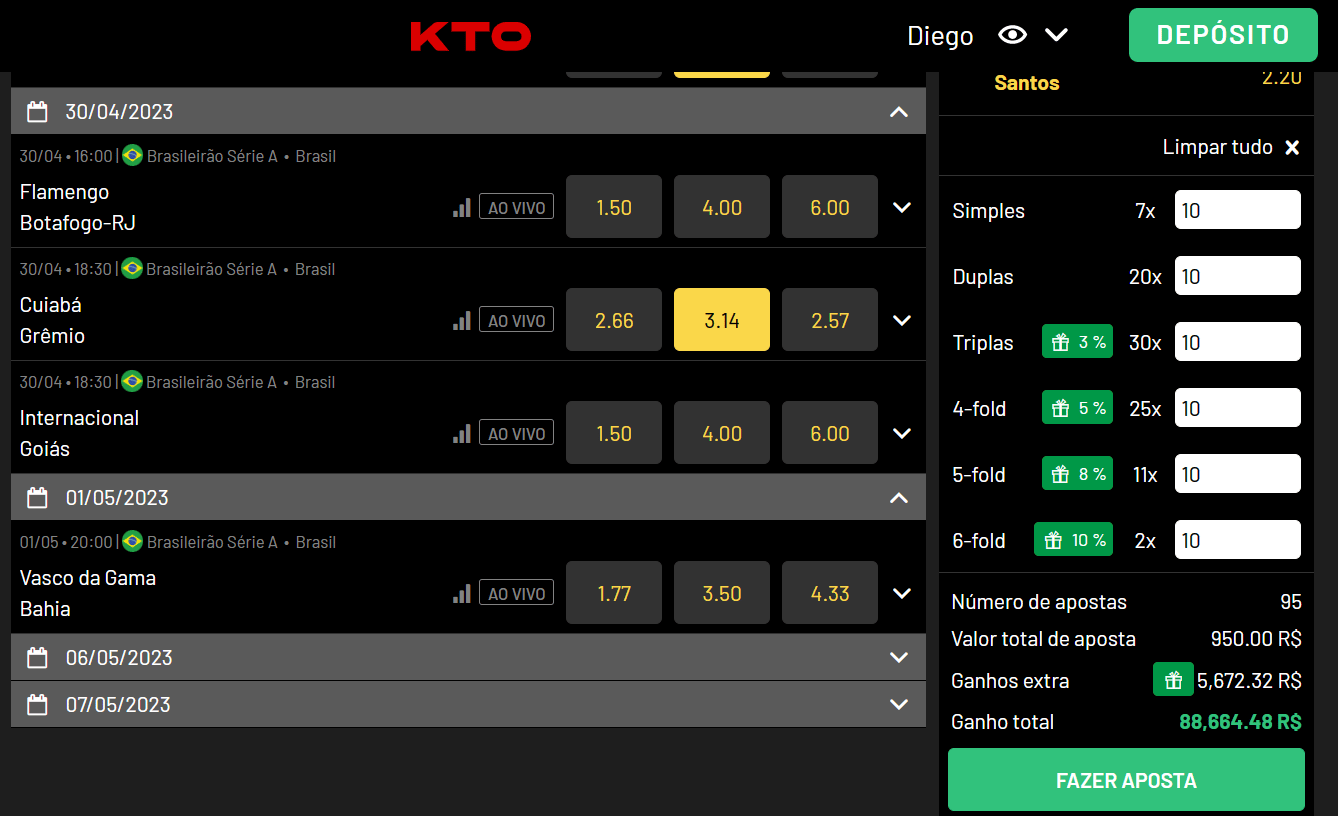Expand more markets for Flamengo vs Botafogo-RJ

[902, 207]
